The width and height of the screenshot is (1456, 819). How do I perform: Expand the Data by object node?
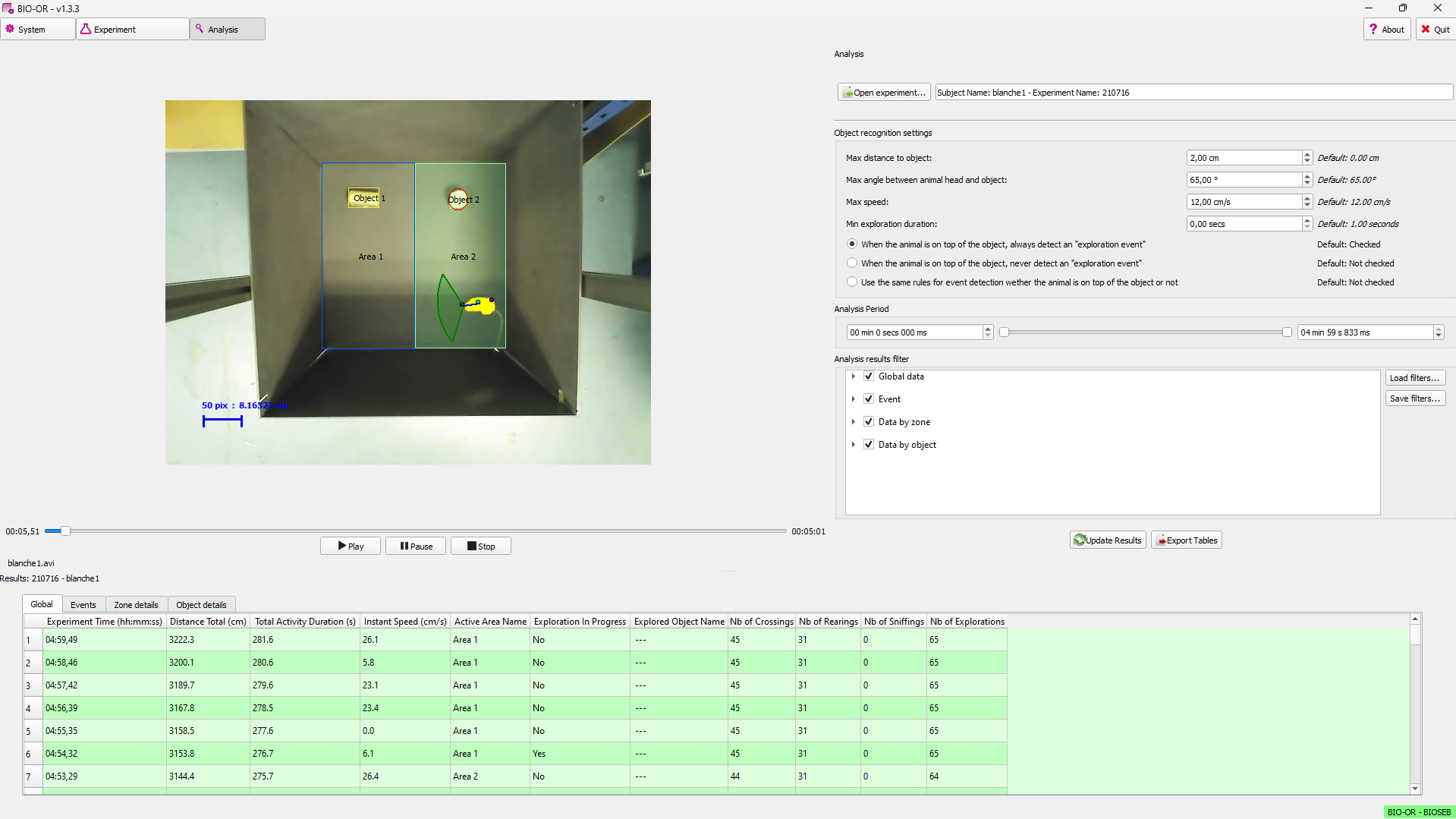click(854, 445)
